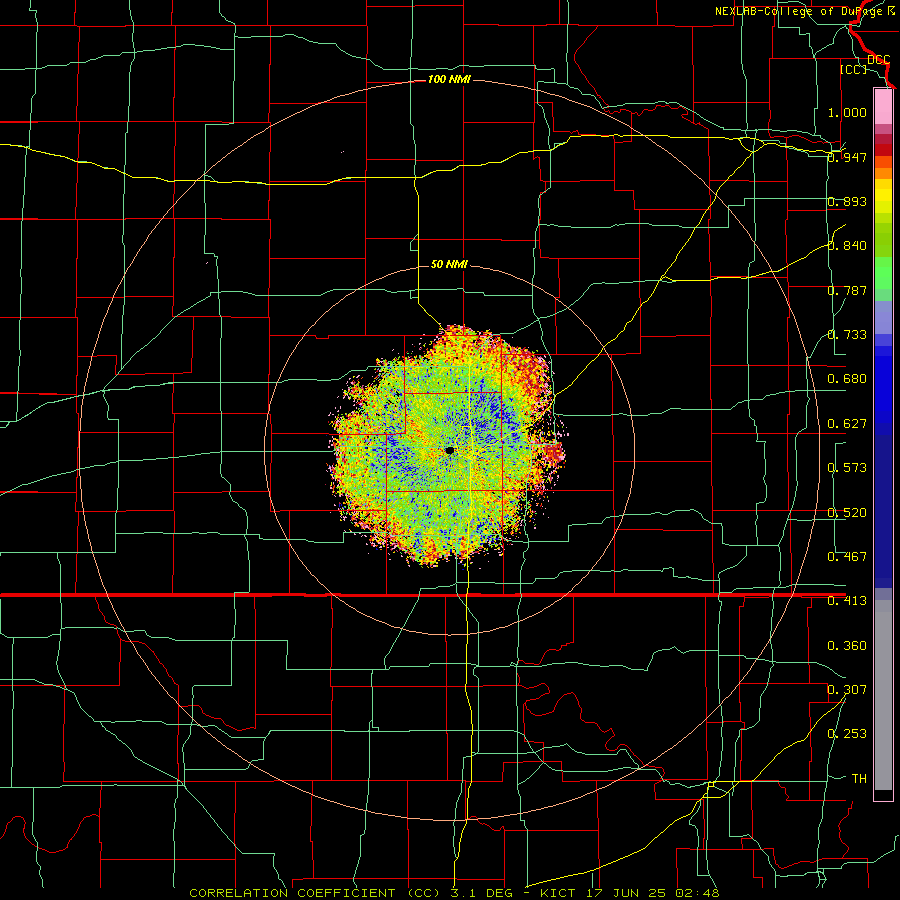
Task: Click the 0.733 color scale value
Action: click(847, 335)
